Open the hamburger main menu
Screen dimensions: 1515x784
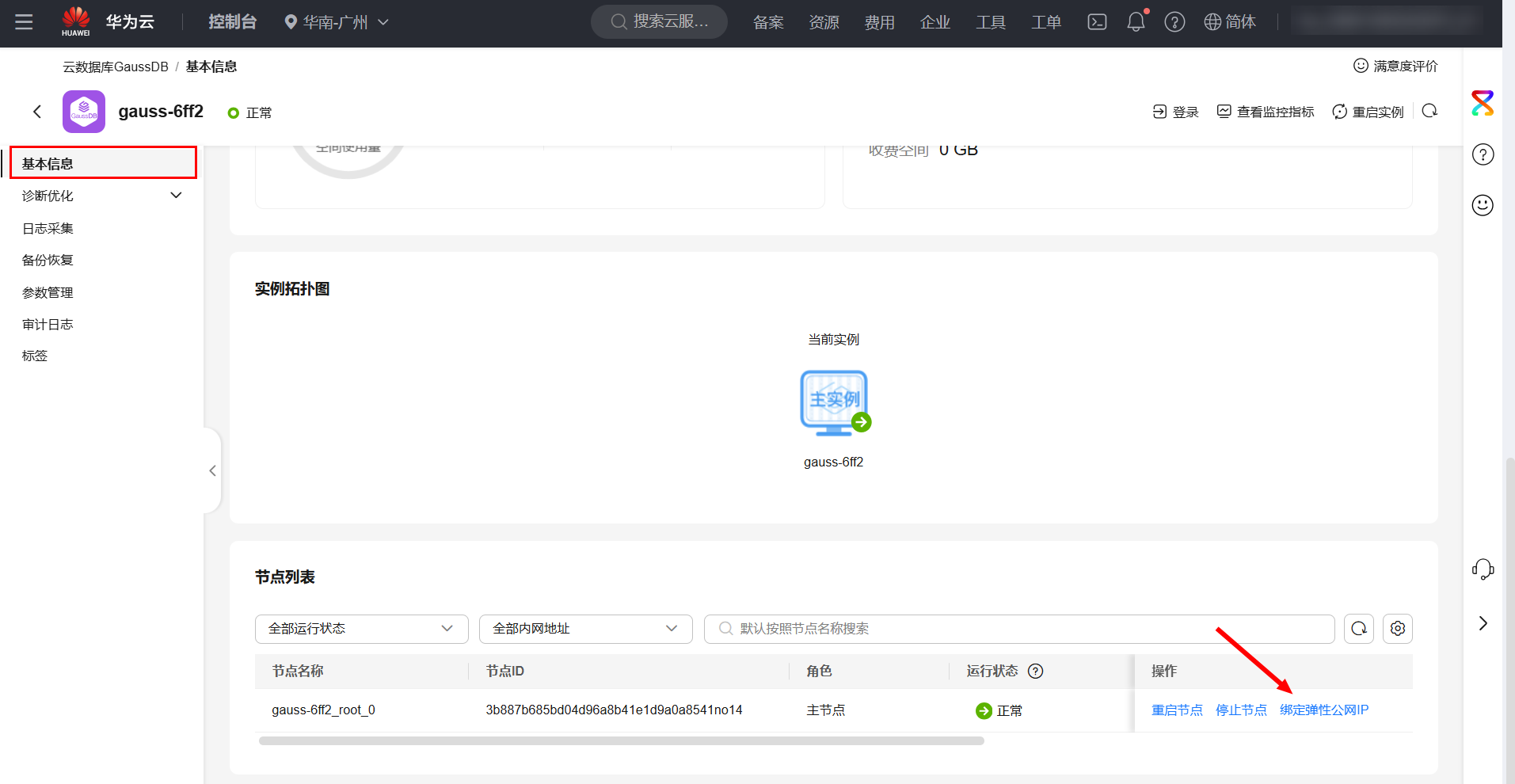(24, 22)
